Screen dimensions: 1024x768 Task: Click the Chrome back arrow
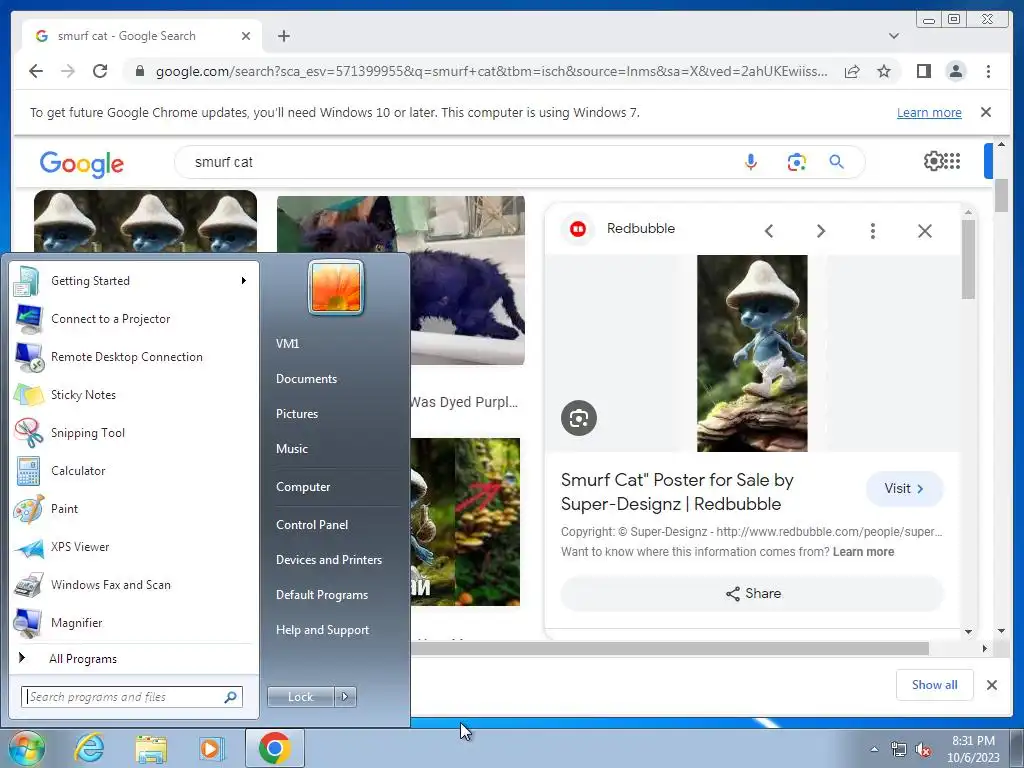[36, 71]
